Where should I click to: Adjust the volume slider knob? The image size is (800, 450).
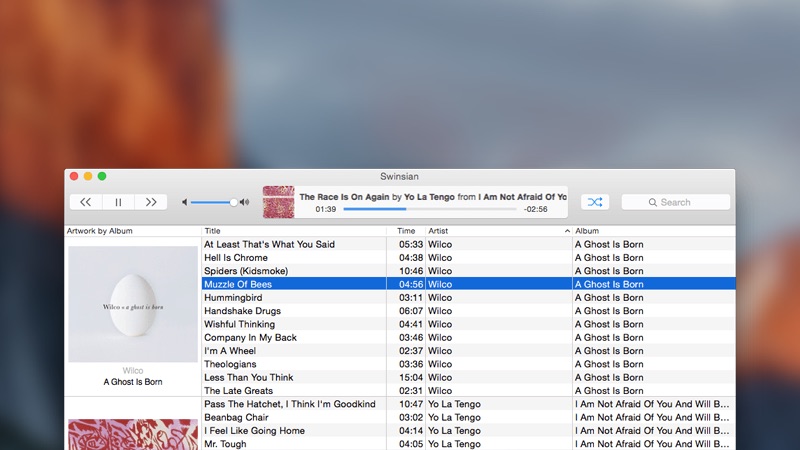[x=234, y=202]
